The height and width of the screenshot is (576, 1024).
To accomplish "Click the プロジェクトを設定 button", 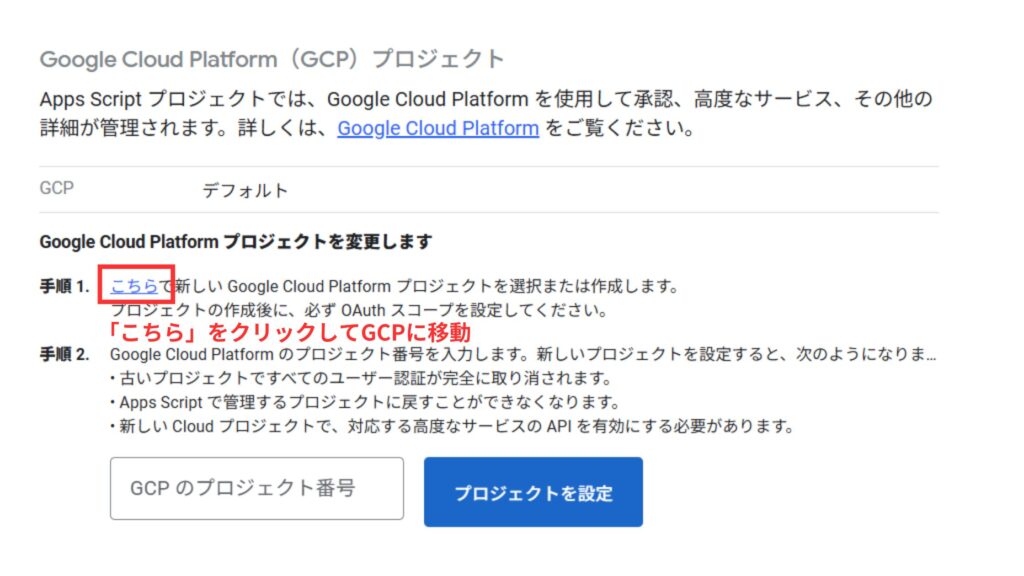I will pos(533,492).
